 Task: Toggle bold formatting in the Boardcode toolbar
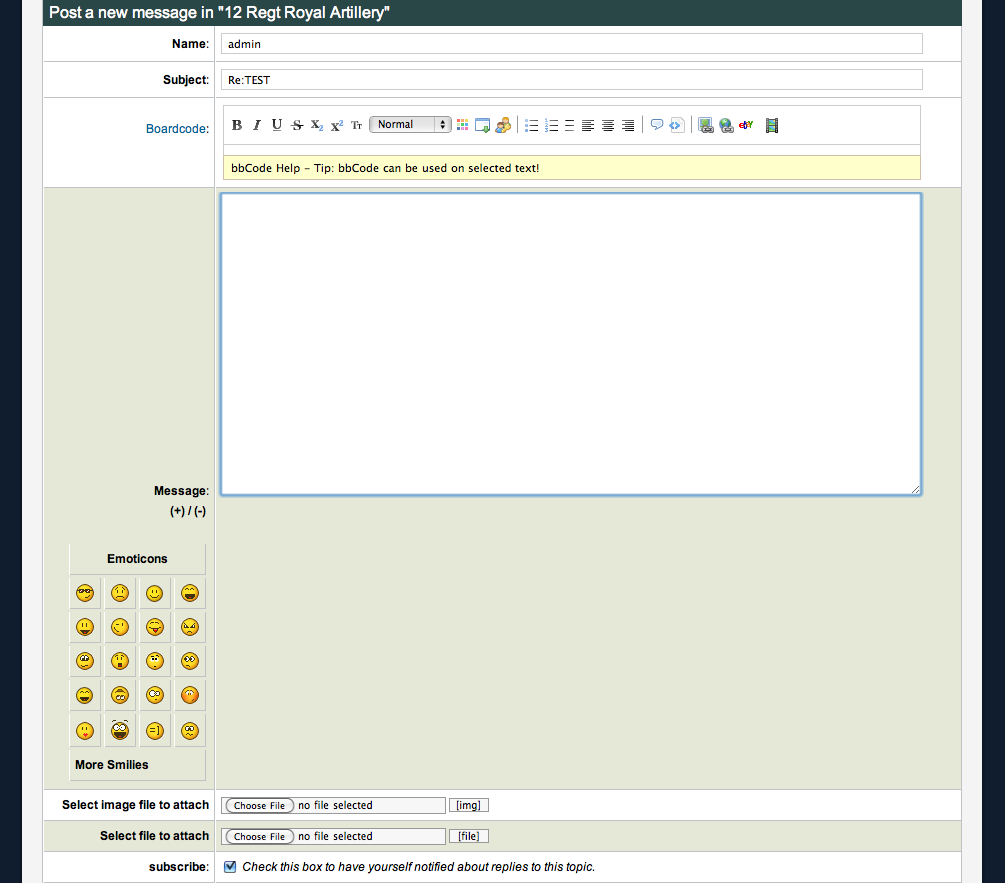pyautogui.click(x=237, y=125)
